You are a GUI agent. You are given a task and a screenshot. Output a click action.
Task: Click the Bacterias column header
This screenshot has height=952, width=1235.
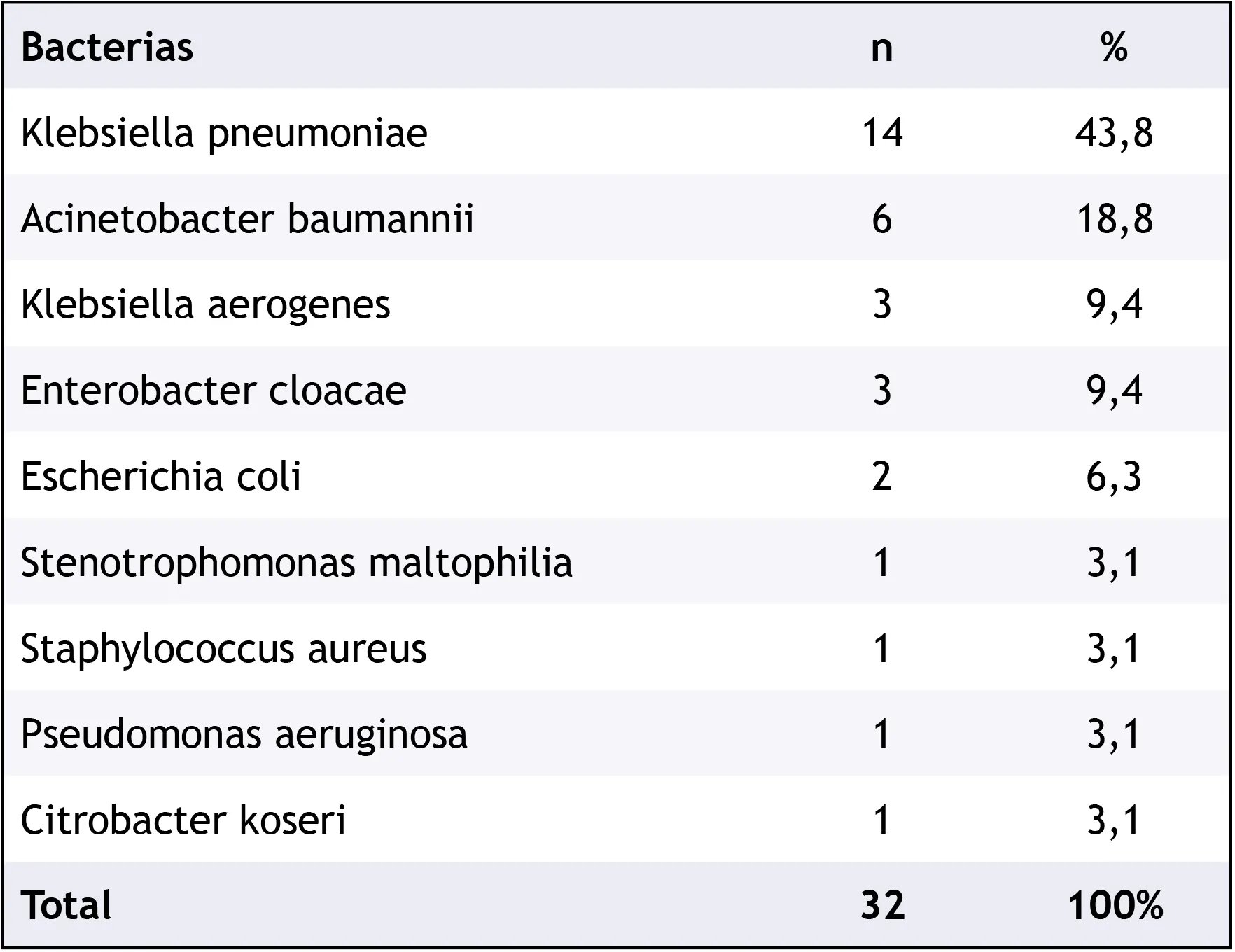point(107,48)
